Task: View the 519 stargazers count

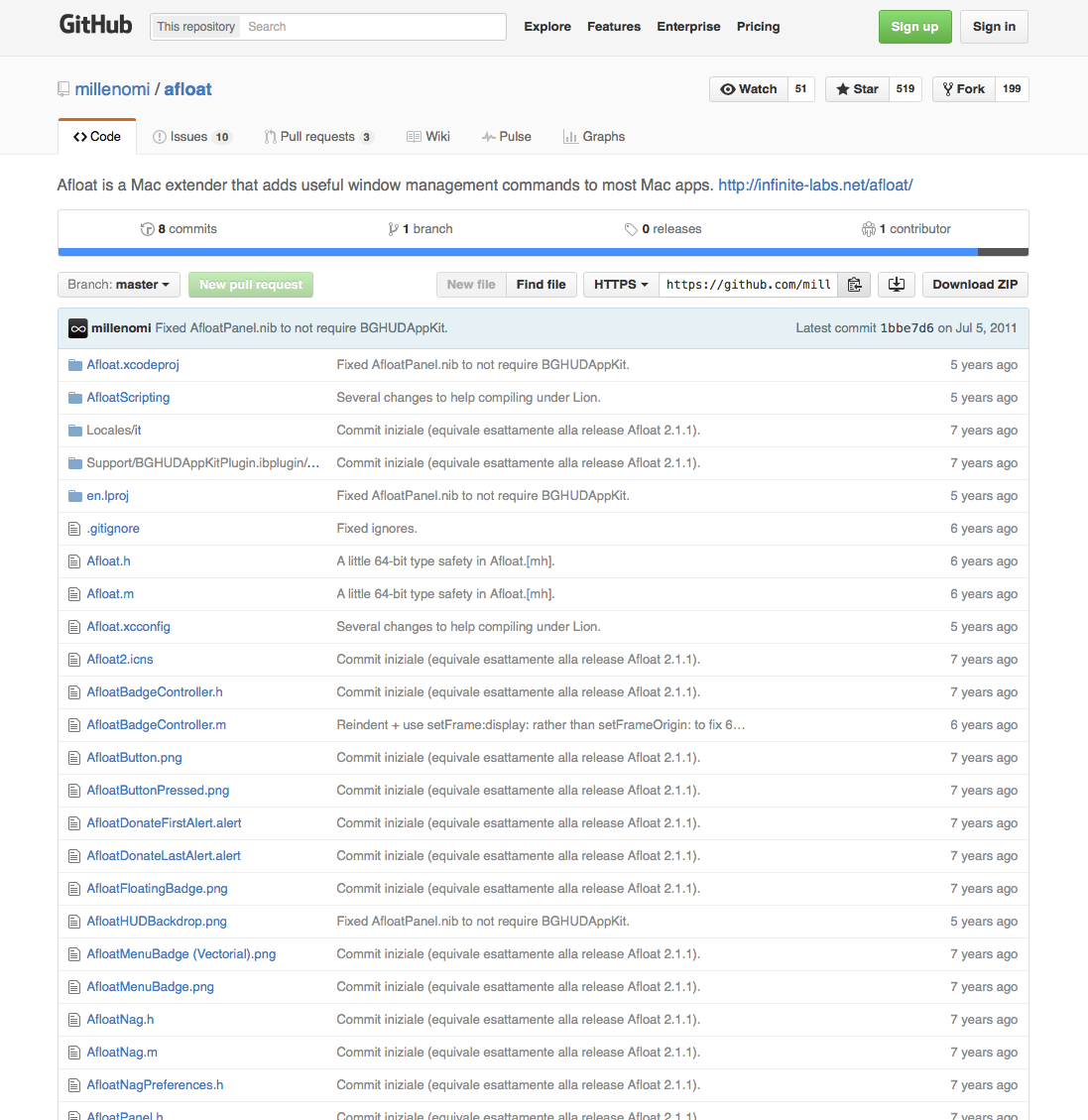Action: (x=906, y=89)
